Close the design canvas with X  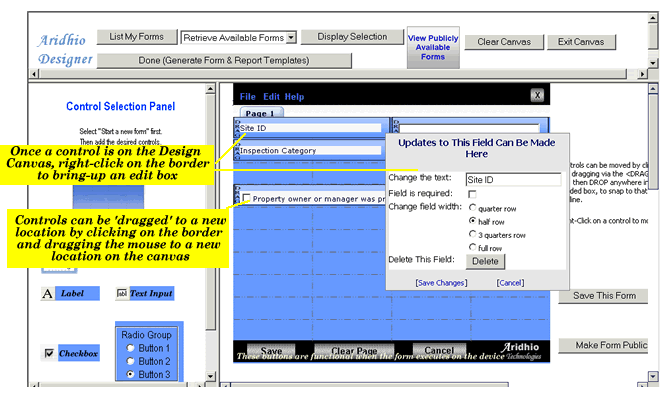(537, 95)
